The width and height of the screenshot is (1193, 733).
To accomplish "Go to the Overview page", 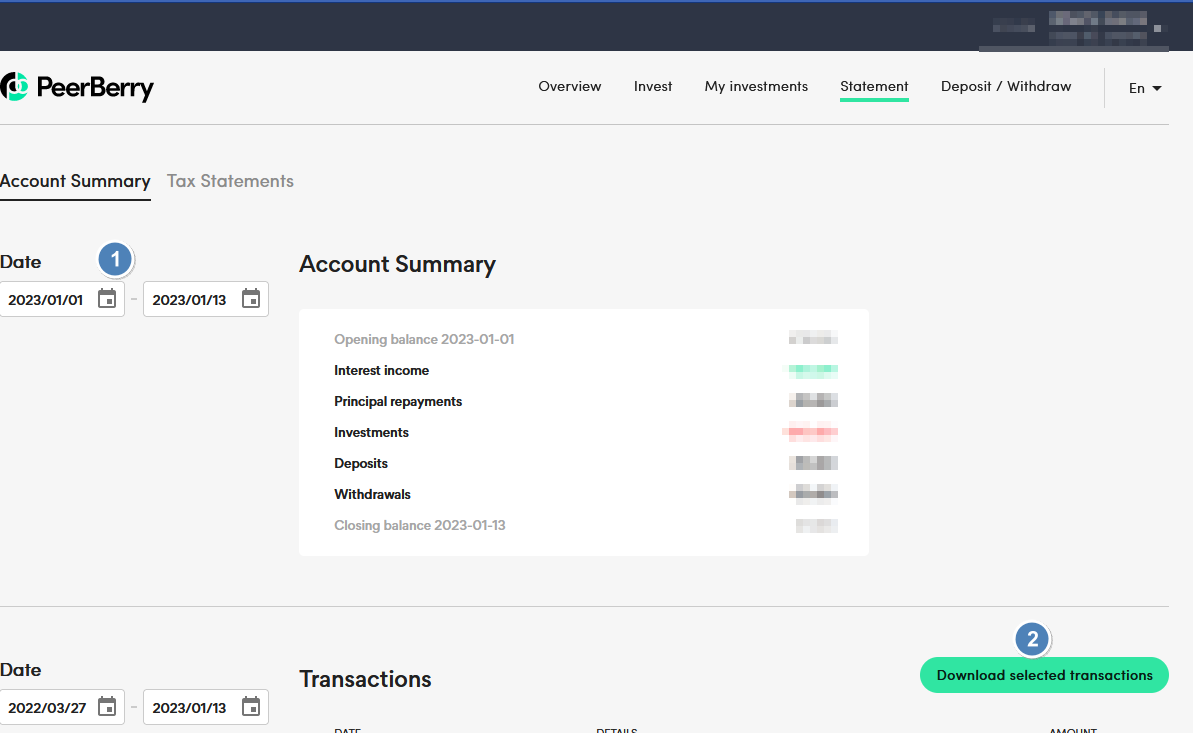I will pos(570,87).
